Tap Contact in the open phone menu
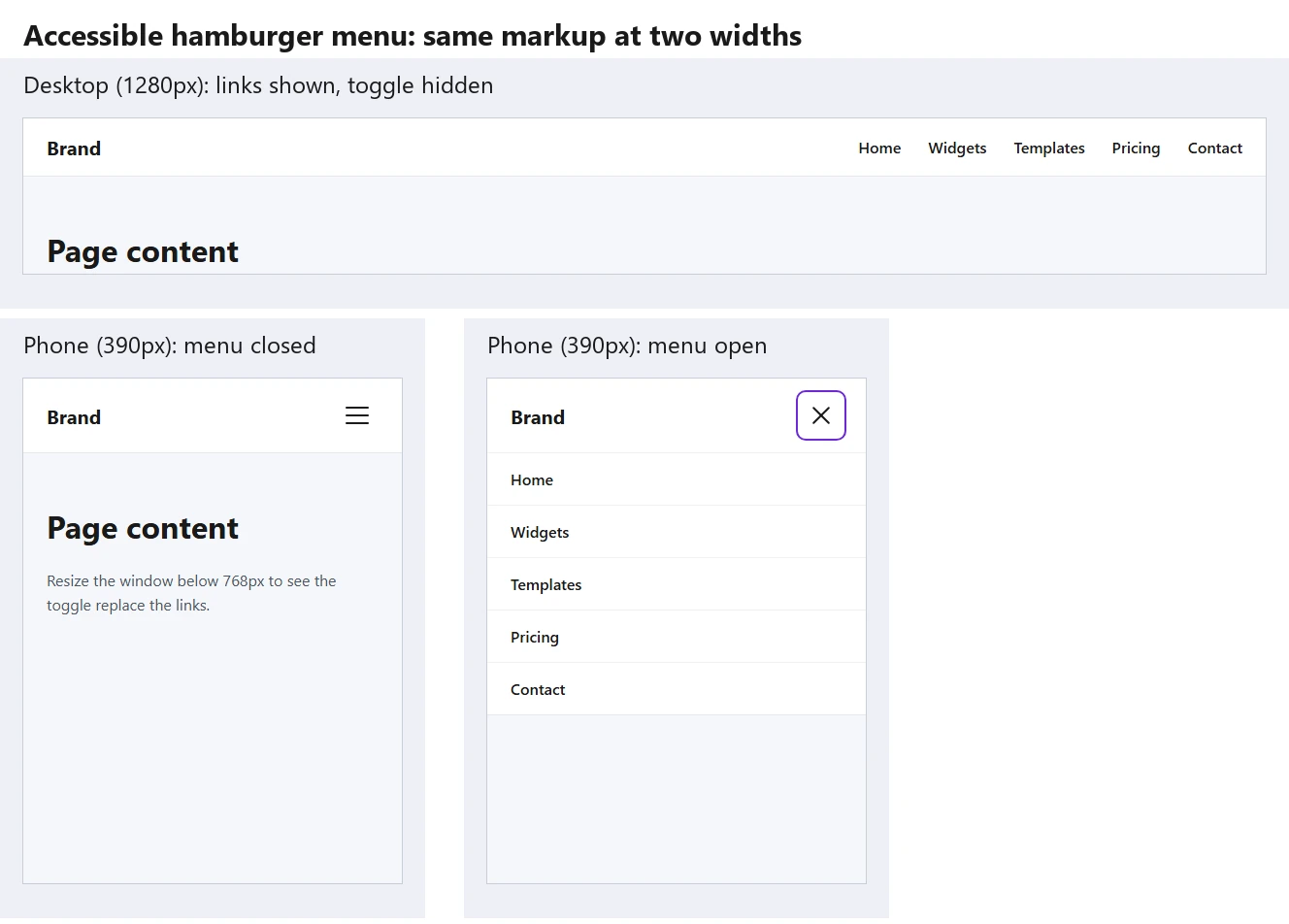This screenshot has width=1289, height=924. (677, 689)
